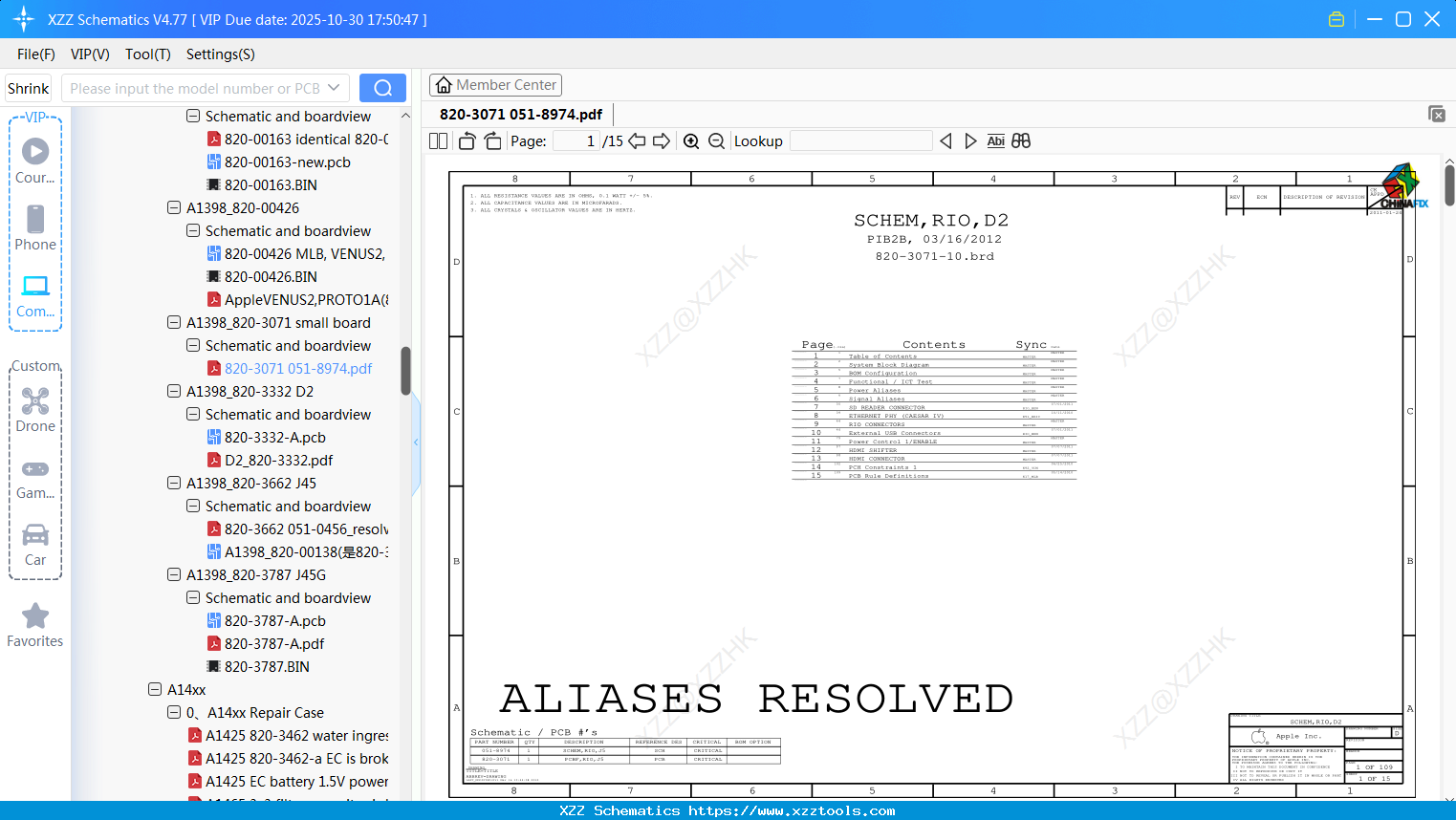Click the Shrink button

(29, 88)
